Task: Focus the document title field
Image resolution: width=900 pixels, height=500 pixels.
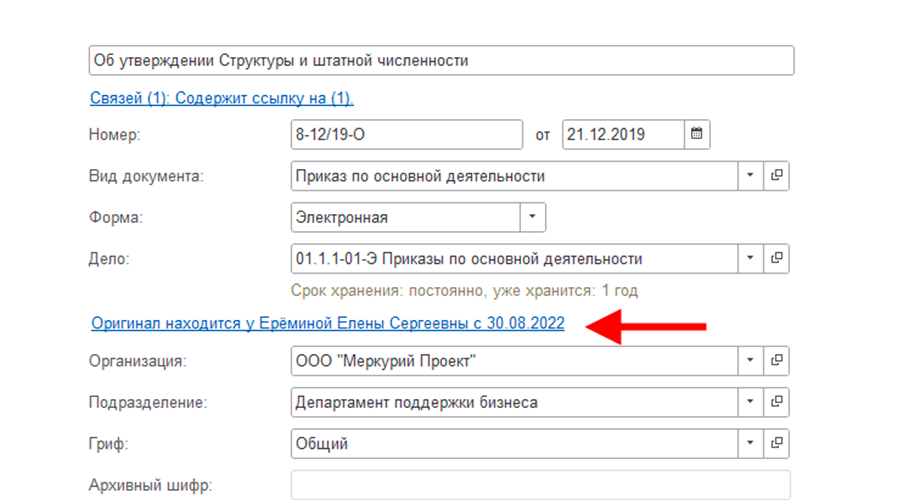Action: tap(441, 60)
